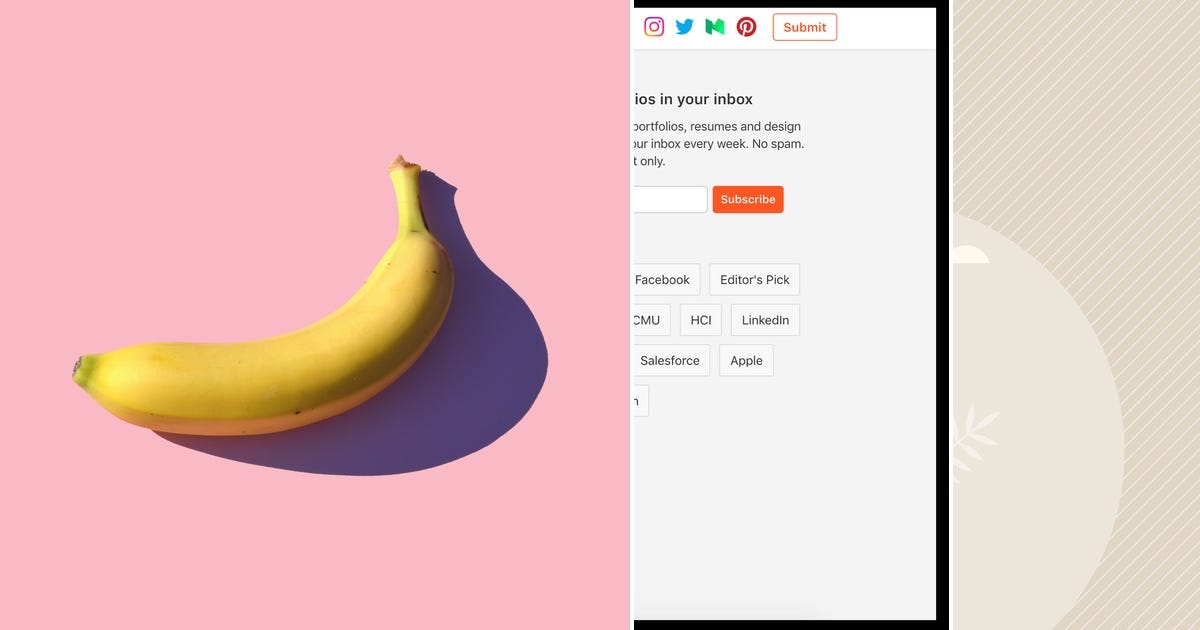
Task: Focus the email input field
Action: point(670,199)
